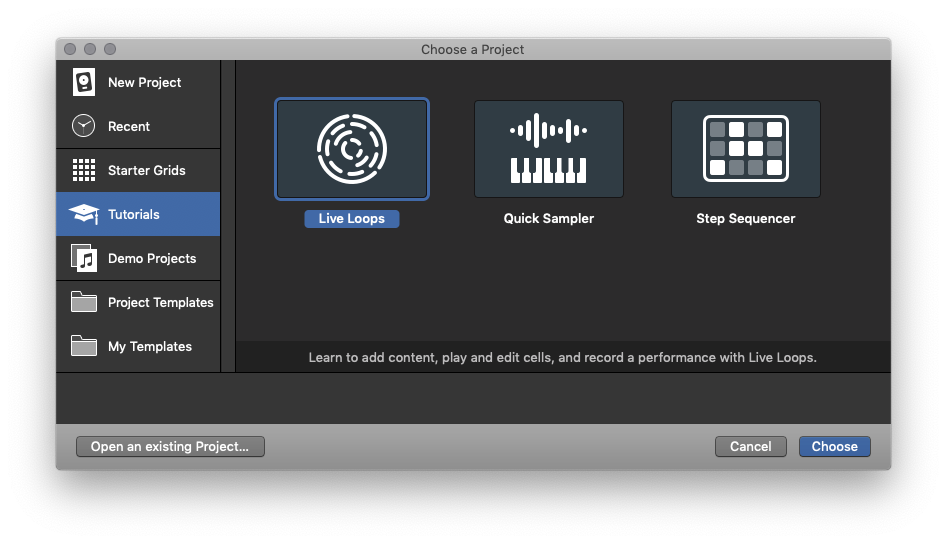Click the Quick Sampler label
Screen dimensions: 947x544
[x=549, y=219]
